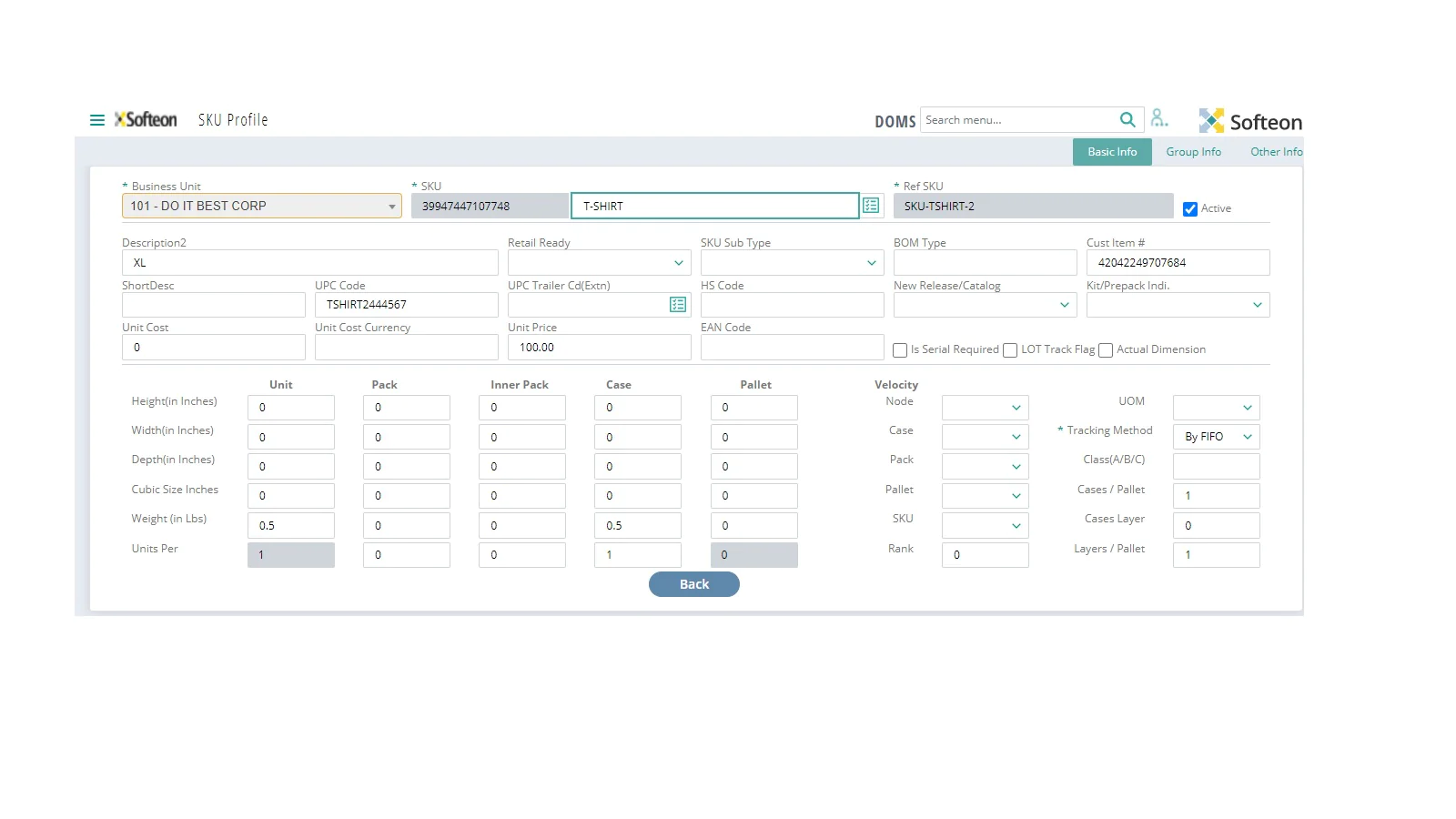Switch to the Group Info tab

point(1193,152)
